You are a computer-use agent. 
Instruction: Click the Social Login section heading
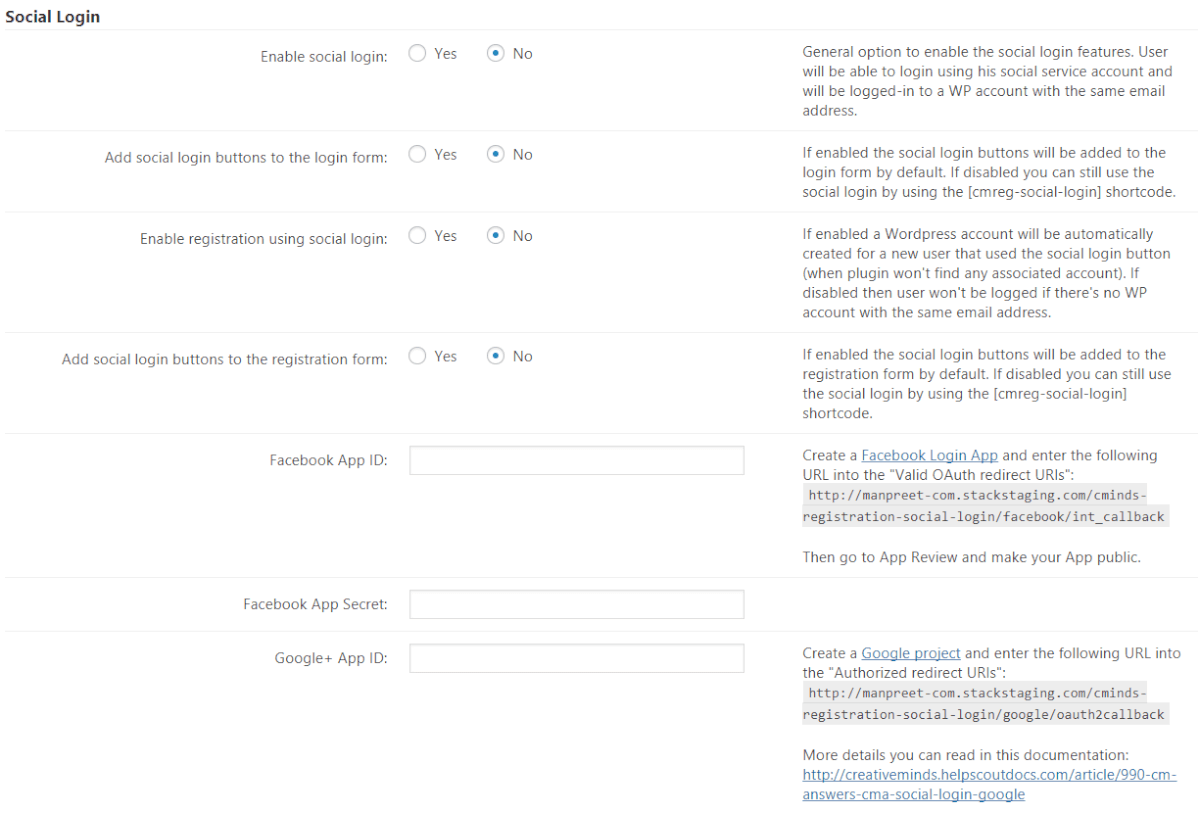pos(52,17)
